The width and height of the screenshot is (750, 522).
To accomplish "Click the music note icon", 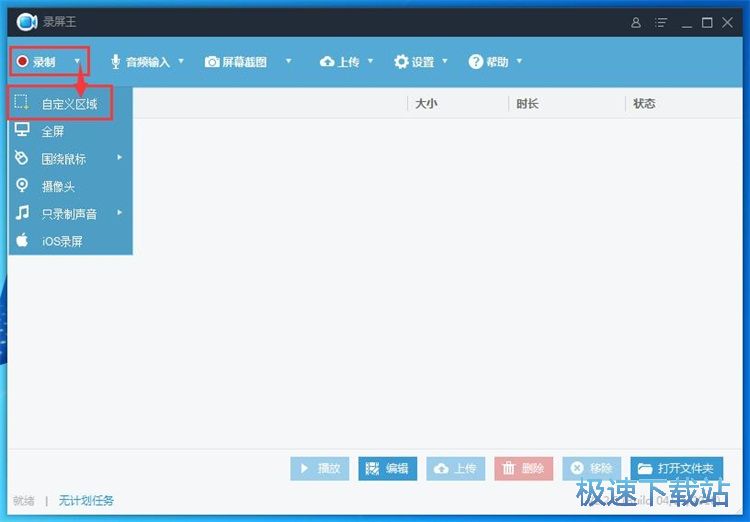I will pos(22,212).
